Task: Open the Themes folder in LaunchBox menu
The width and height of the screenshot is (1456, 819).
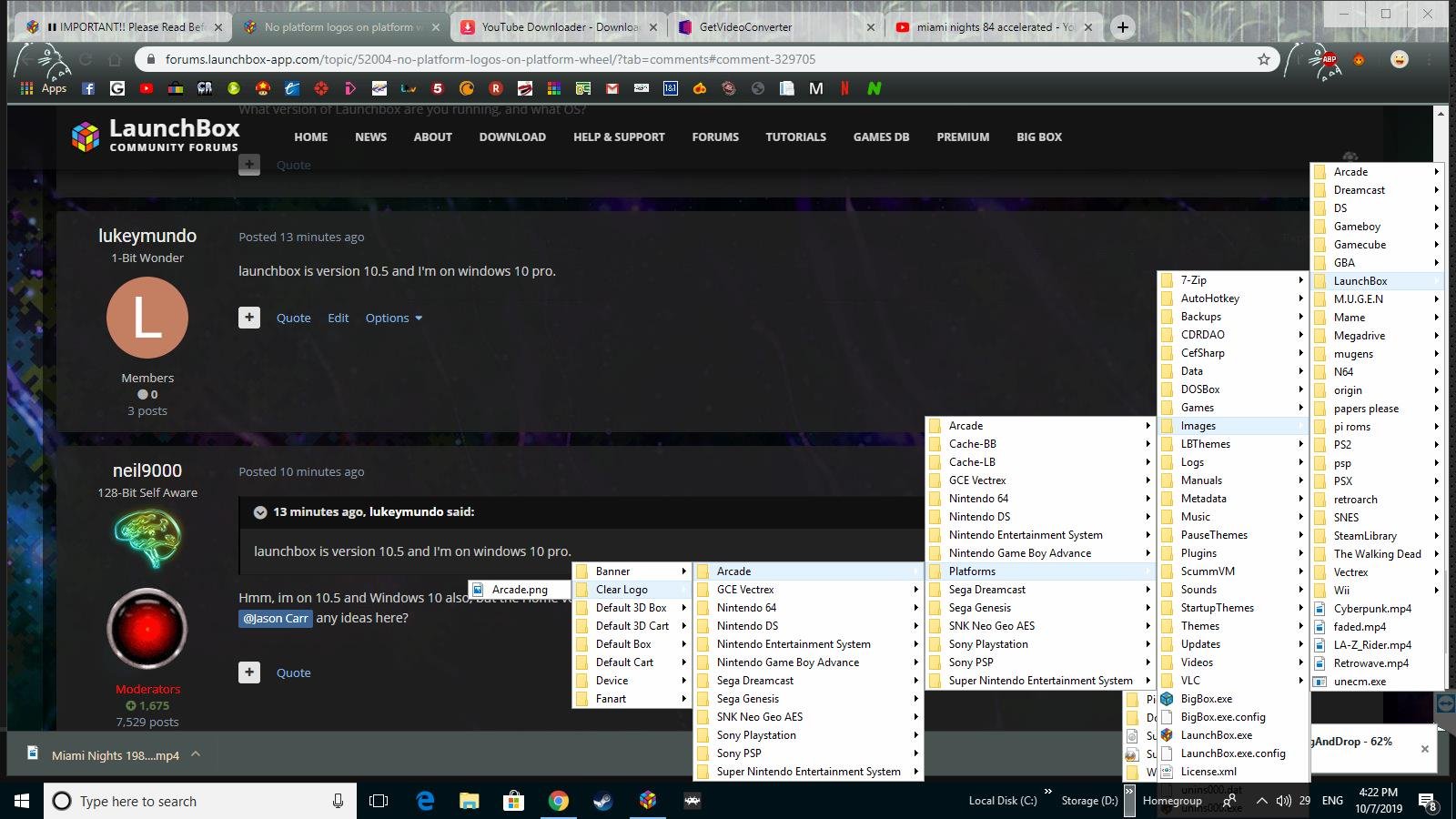Action: click(1234, 626)
